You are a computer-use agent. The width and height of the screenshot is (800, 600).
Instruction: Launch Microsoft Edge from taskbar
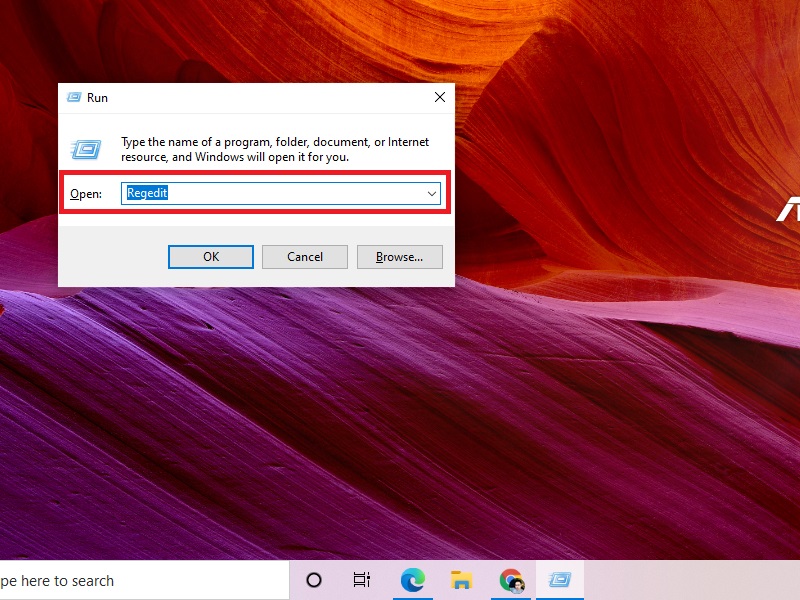tap(412, 580)
